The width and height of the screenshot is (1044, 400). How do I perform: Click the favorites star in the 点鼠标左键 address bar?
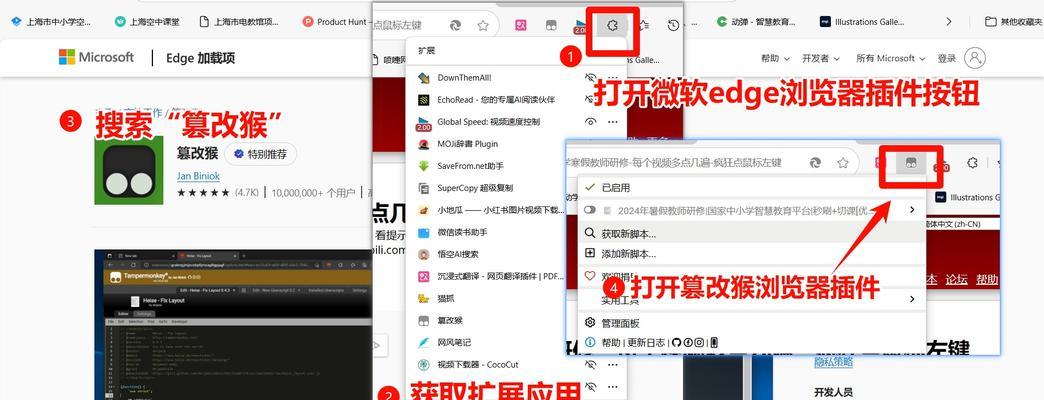[483, 25]
